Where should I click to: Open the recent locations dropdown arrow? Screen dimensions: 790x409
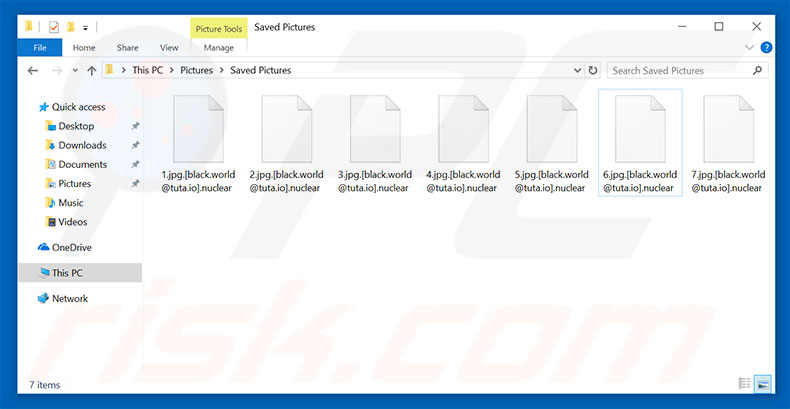coord(76,71)
